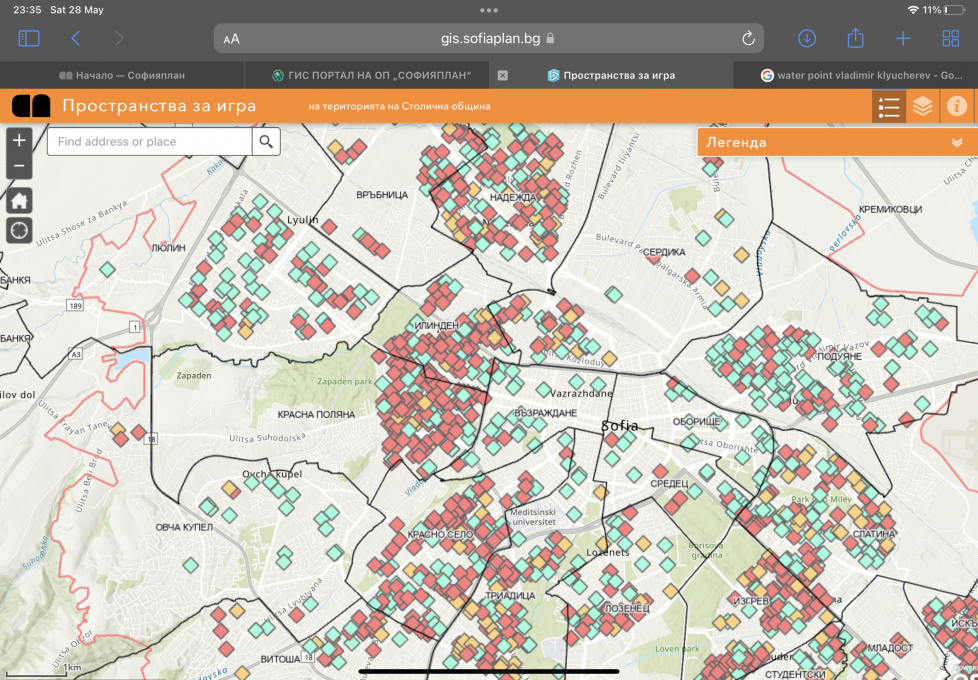Click subtitle на територията на Столична община
Image resolution: width=978 pixels, height=680 pixels.
click(x=399, y=106)
